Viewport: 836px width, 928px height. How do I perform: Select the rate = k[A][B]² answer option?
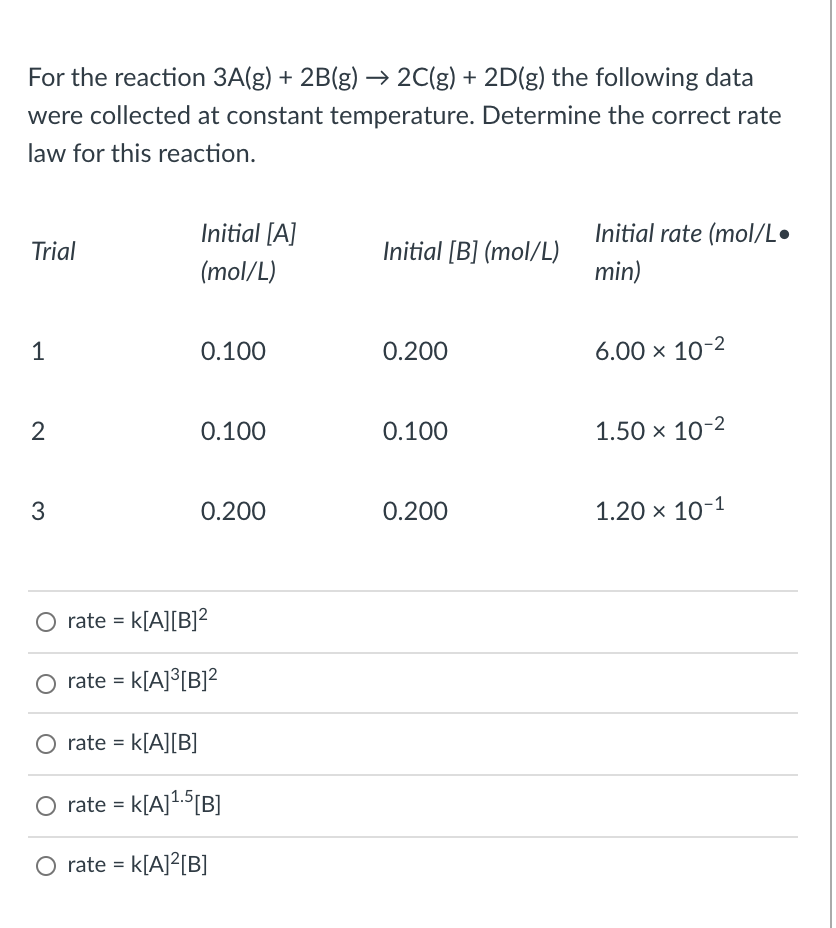pyautogui.click(x=46, y=621)
